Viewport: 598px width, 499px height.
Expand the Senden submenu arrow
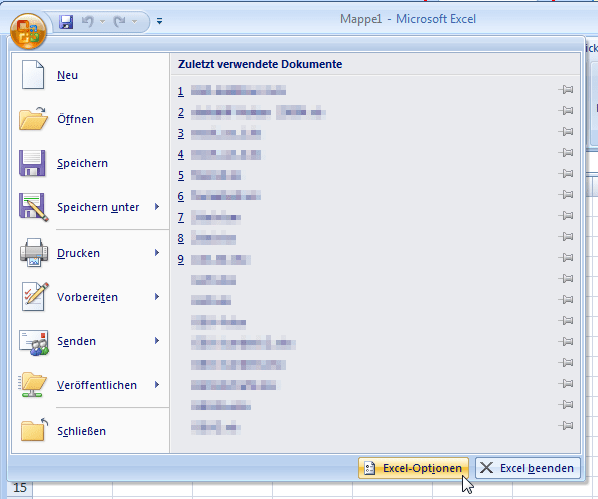tap(157, 341)
